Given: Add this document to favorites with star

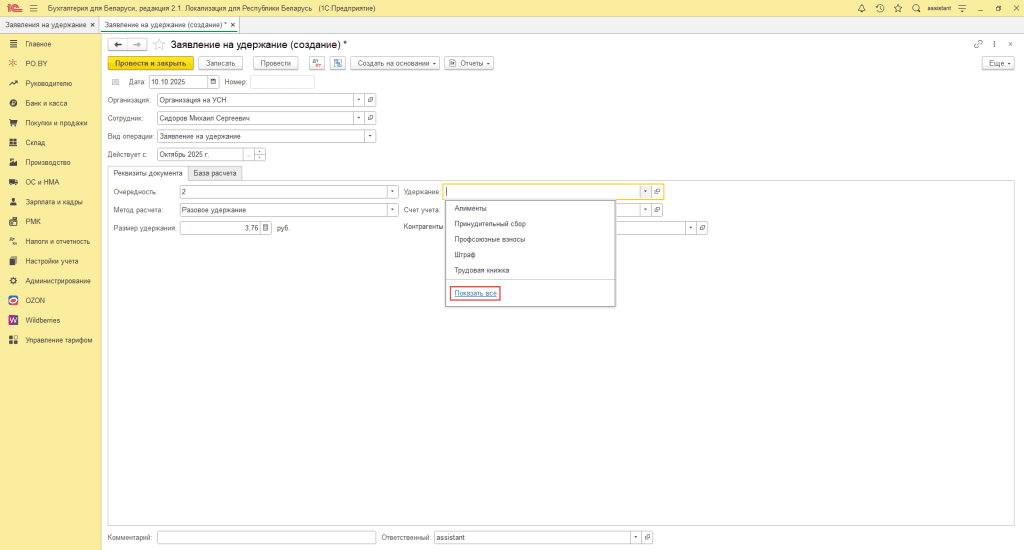Looking at the screenshot, I should pos(159,44).
